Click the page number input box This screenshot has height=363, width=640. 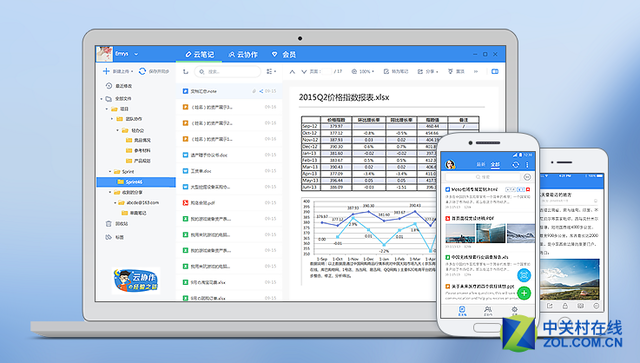pos(327,71)
